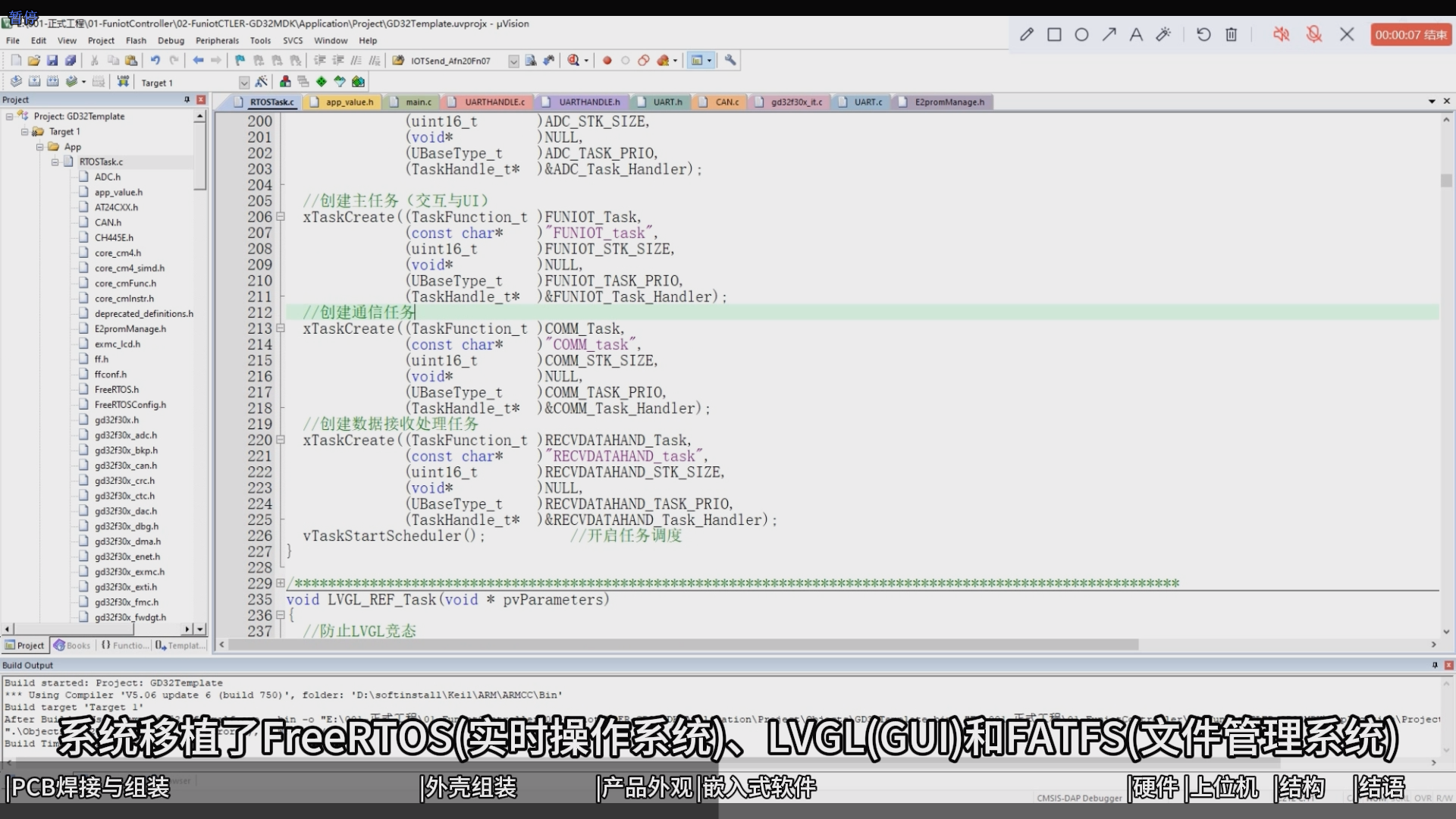This screenshot has width=1456, height=819.
Task: Collapse the function body fold at line 236
Action: 280,615
